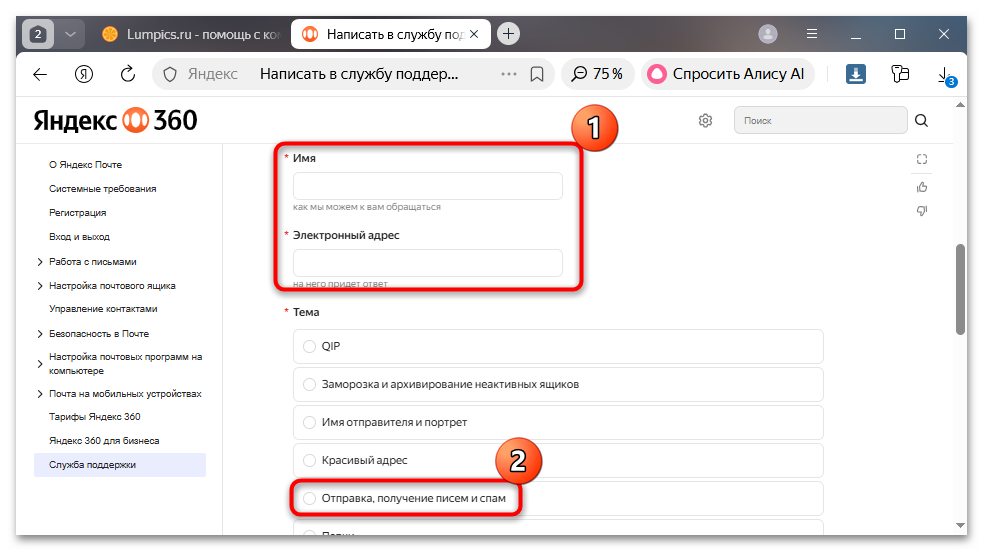Close the Написать в службу tab

[474, 34]
